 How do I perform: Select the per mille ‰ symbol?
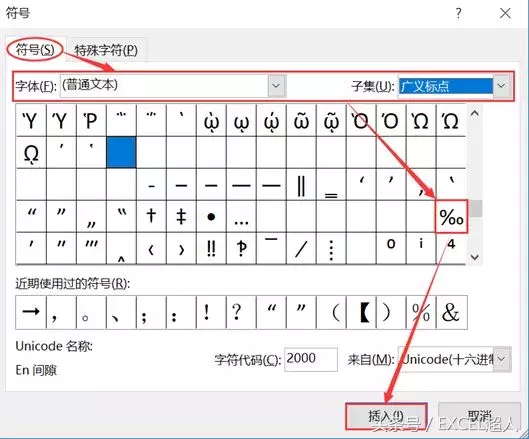[x=451, y=216]
